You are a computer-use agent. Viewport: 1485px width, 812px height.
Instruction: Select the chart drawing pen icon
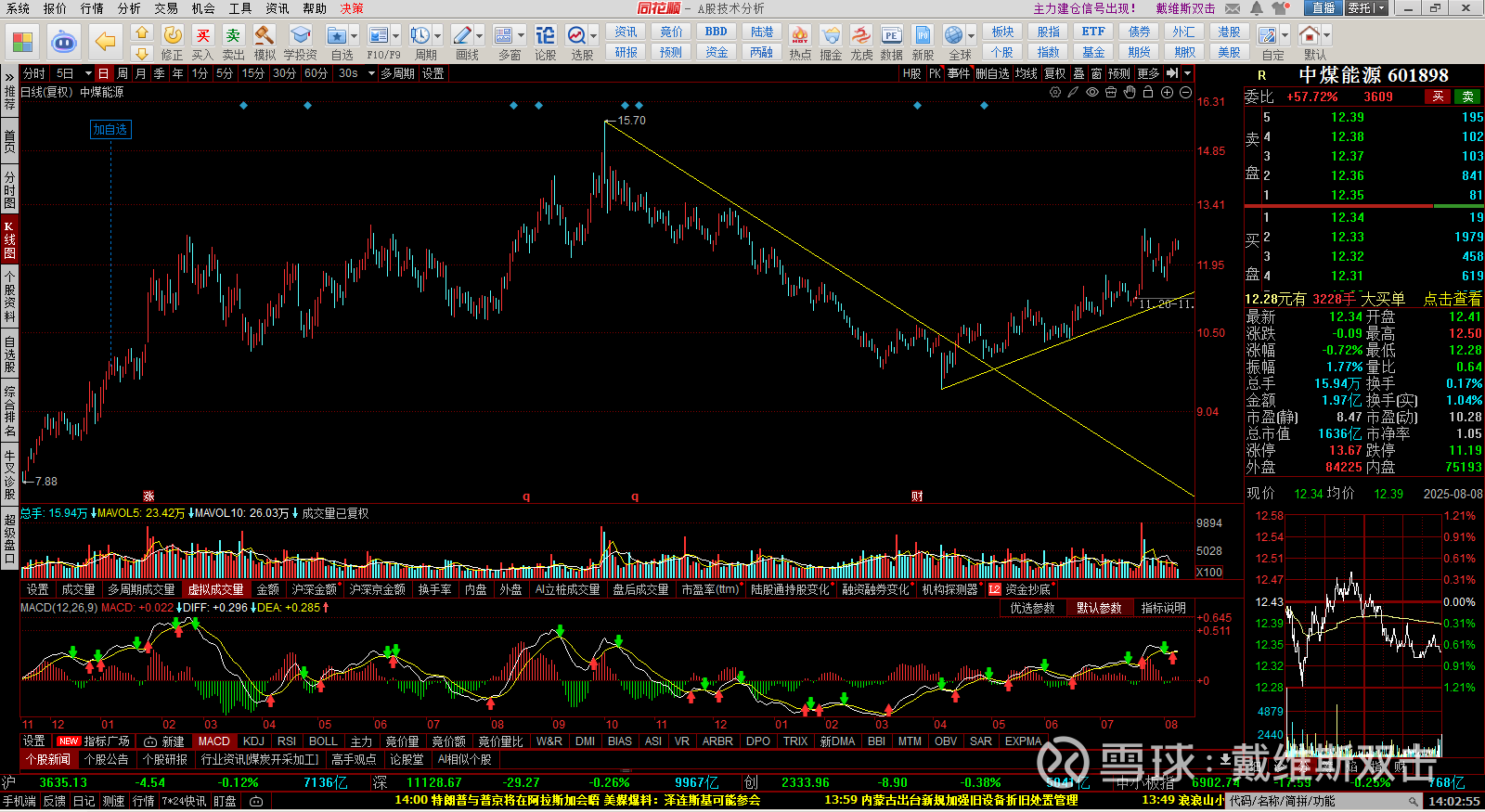click(x=1074, y=92)
